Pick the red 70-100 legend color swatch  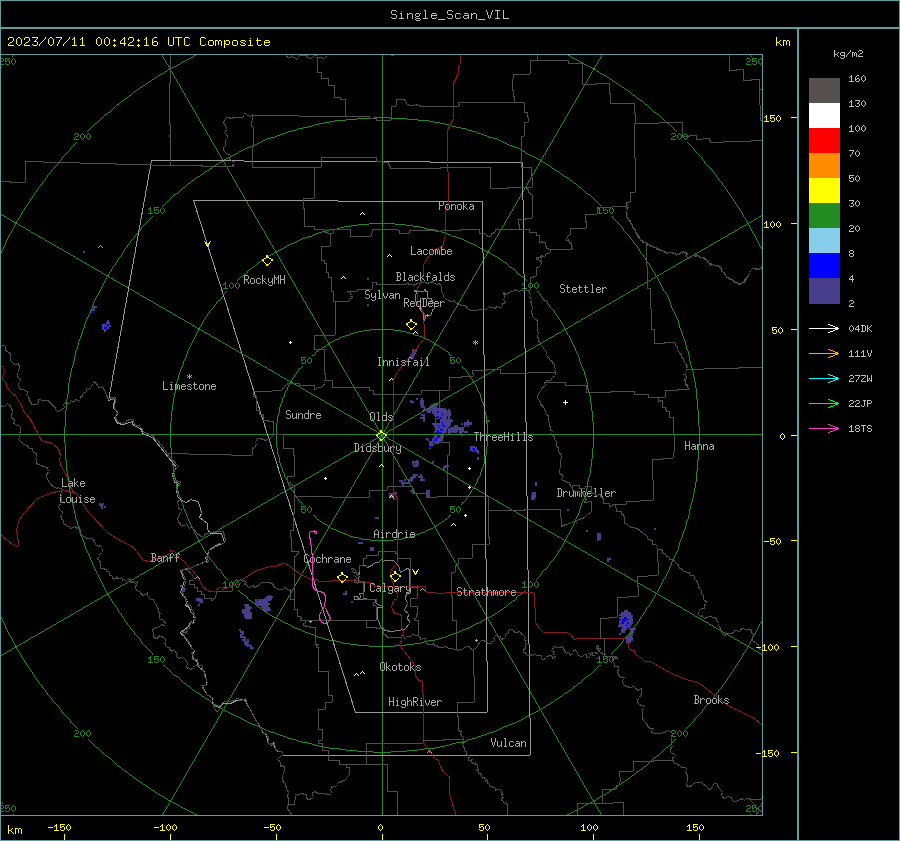click(824, 141)
